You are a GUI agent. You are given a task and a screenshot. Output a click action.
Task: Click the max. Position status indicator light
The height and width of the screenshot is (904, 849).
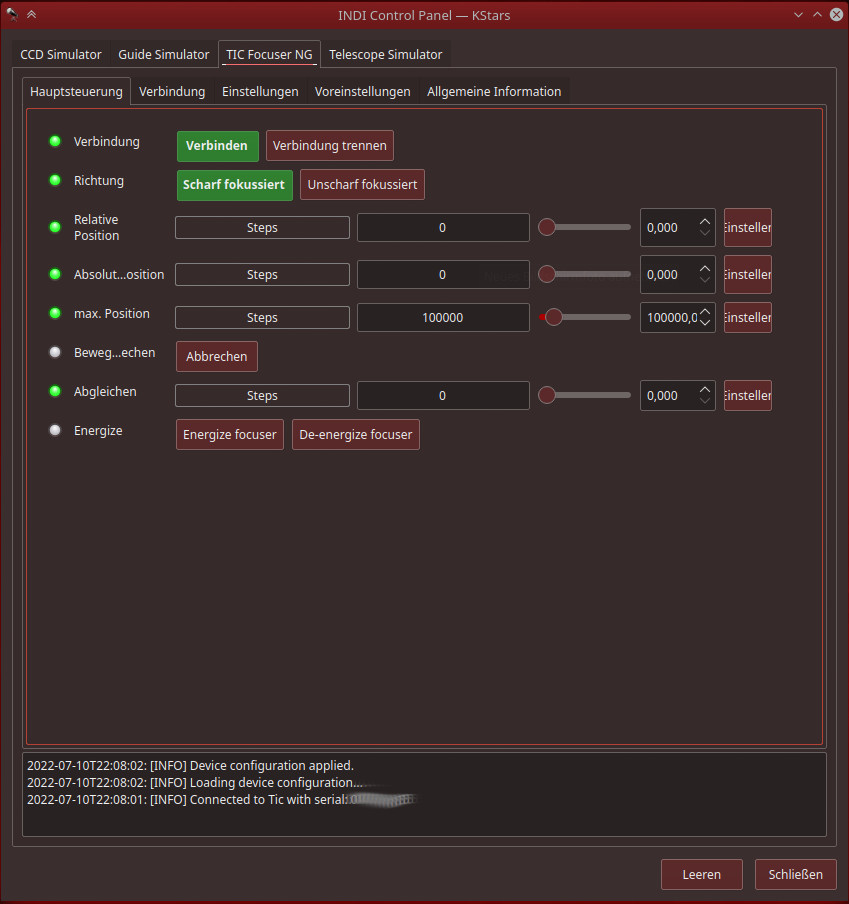(55, 313)
